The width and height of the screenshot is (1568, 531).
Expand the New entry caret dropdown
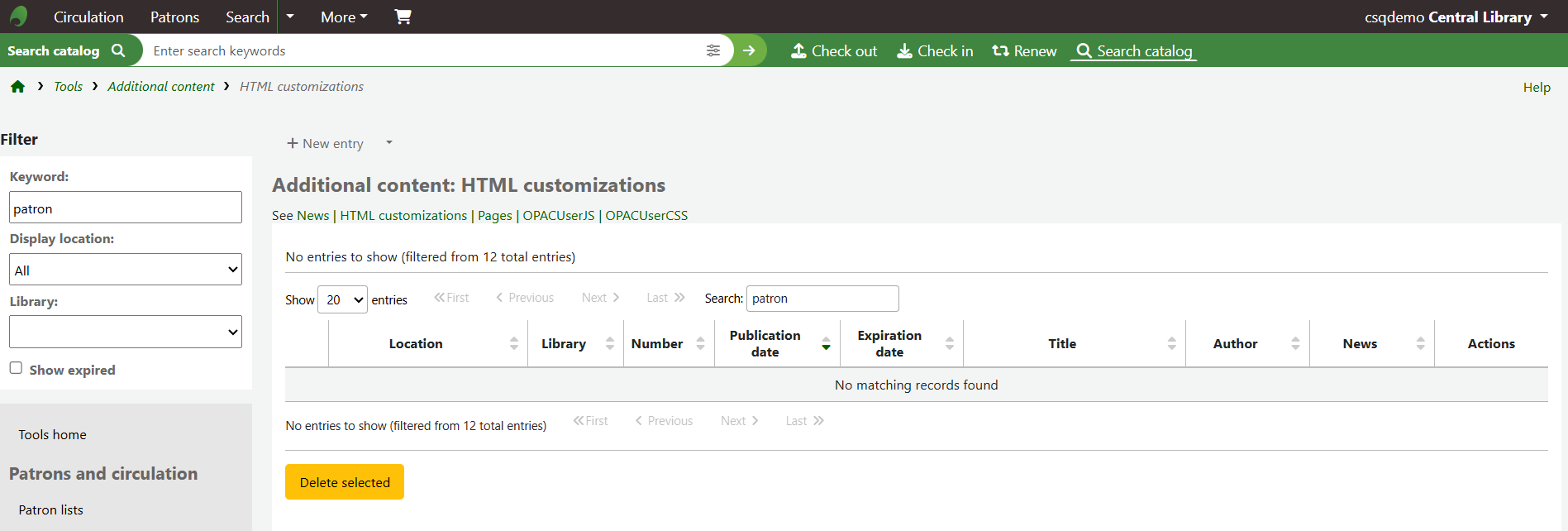coord(388,143)
